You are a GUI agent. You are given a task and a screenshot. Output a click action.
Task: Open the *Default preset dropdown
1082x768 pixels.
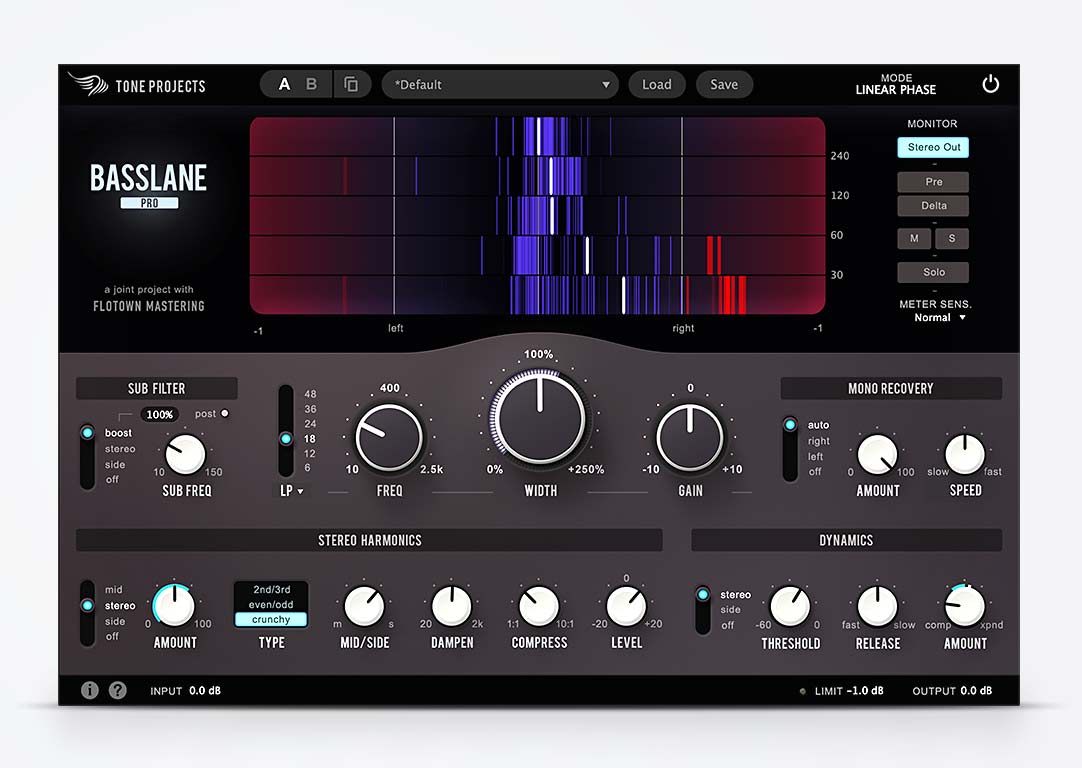click(x=500, y=84)
